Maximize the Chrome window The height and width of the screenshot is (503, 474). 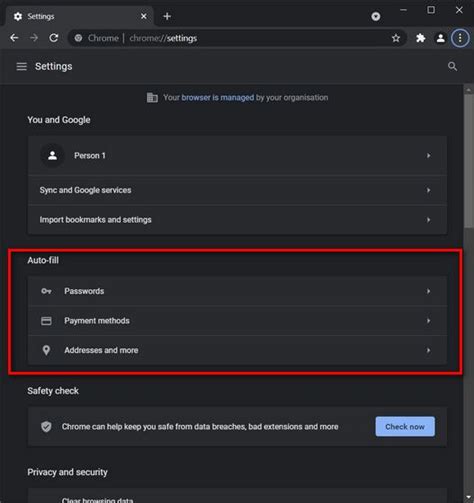(431, 10)
